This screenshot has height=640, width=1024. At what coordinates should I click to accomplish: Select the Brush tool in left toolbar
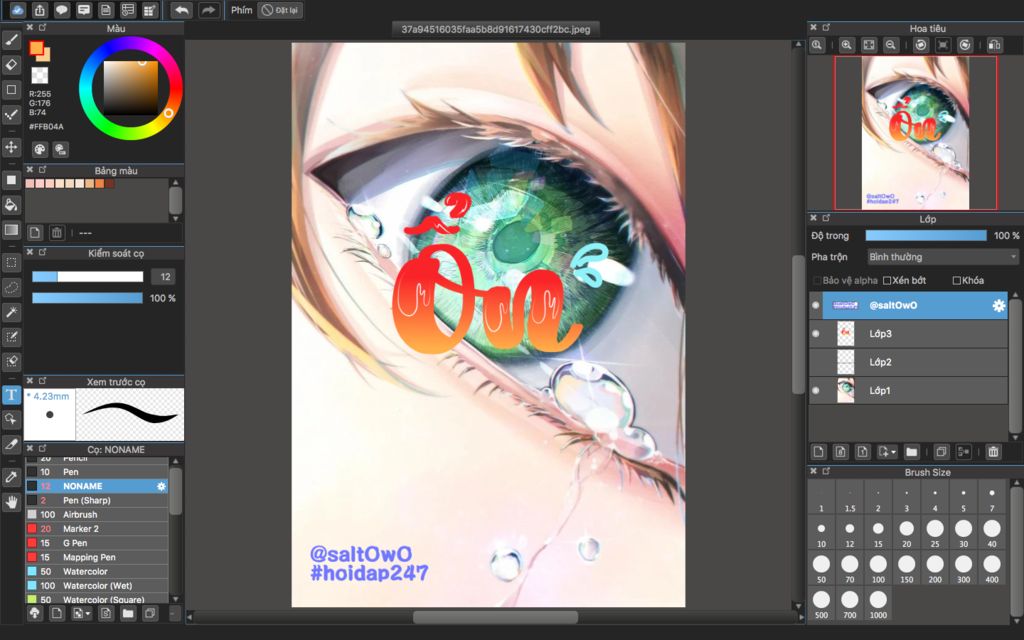tap(11, 40)
